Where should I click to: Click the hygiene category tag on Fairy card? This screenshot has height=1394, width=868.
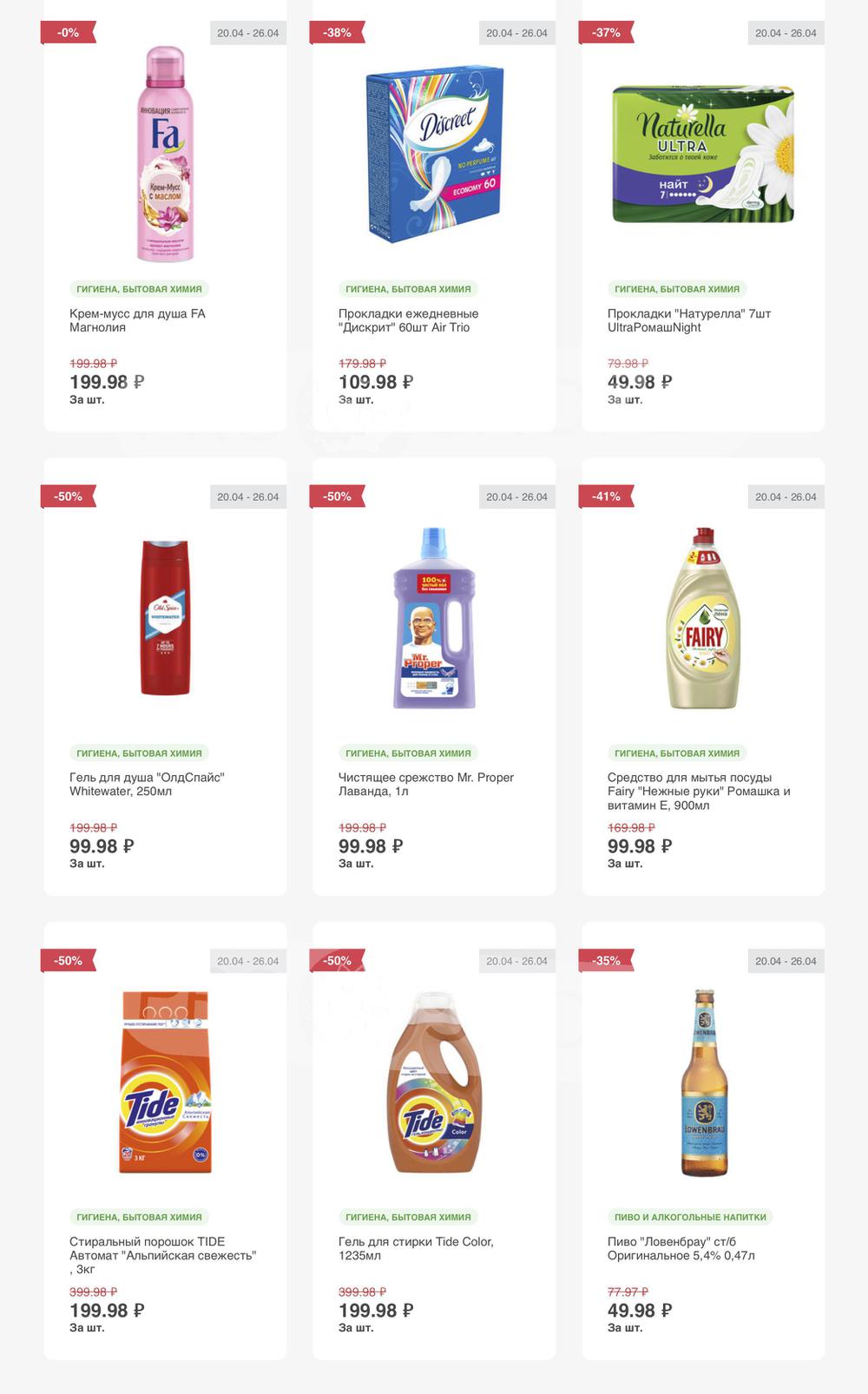(677, 753)
